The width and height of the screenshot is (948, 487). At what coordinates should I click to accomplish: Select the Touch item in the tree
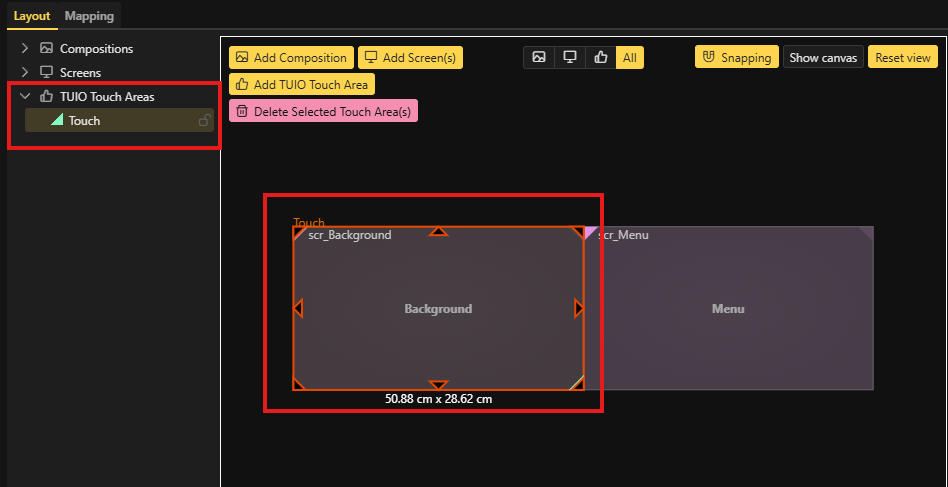click(x=85, y=121)
